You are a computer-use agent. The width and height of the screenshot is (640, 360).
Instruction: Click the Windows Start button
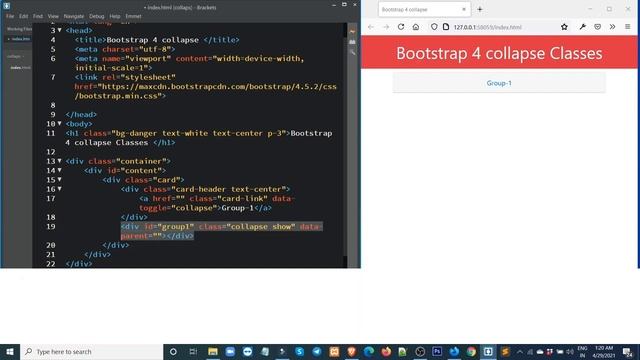pos(10,351)
